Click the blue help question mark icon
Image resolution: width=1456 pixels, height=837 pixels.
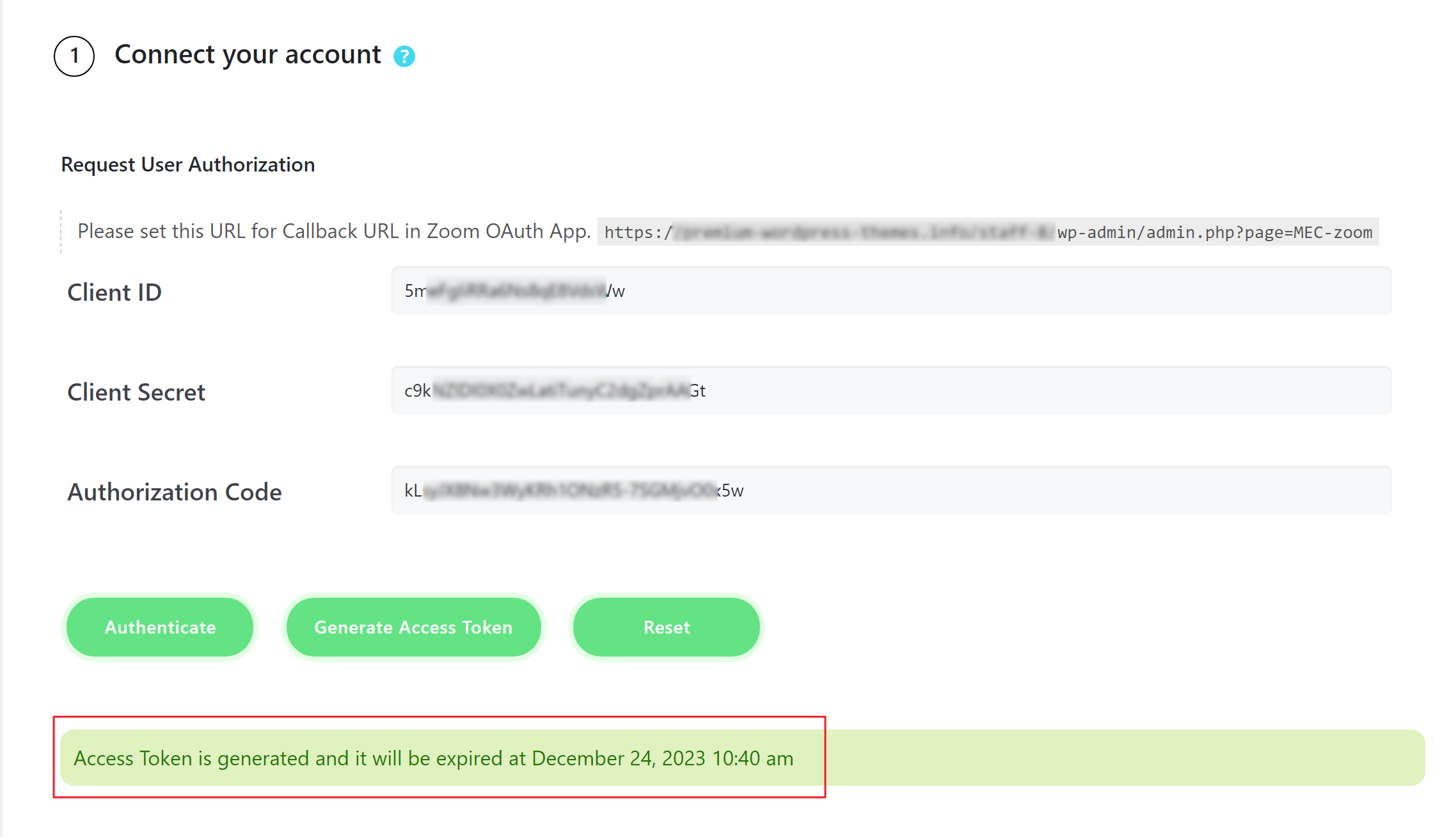coord(404,56)
